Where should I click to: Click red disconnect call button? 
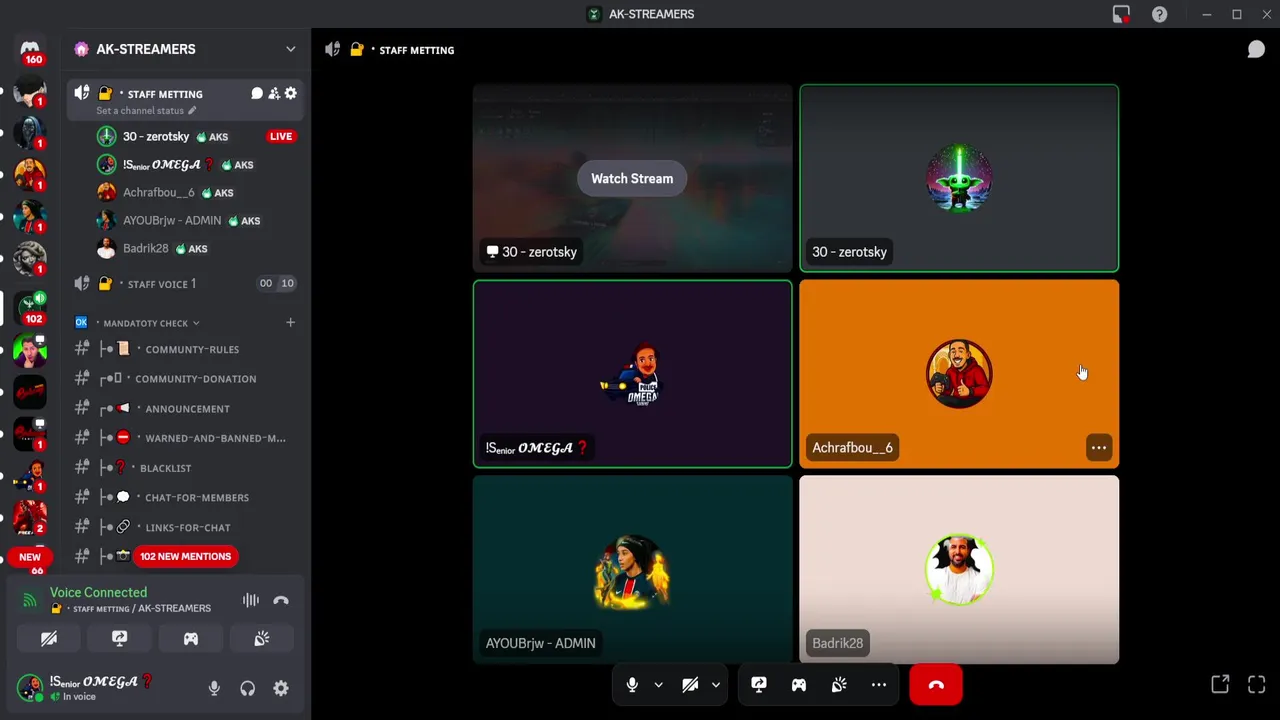(936, 685)
